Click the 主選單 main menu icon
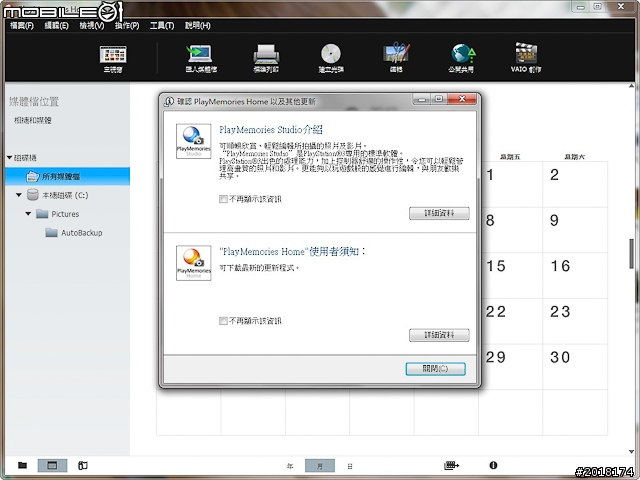This screenshot has height=480, width=640. coord(114,56)
